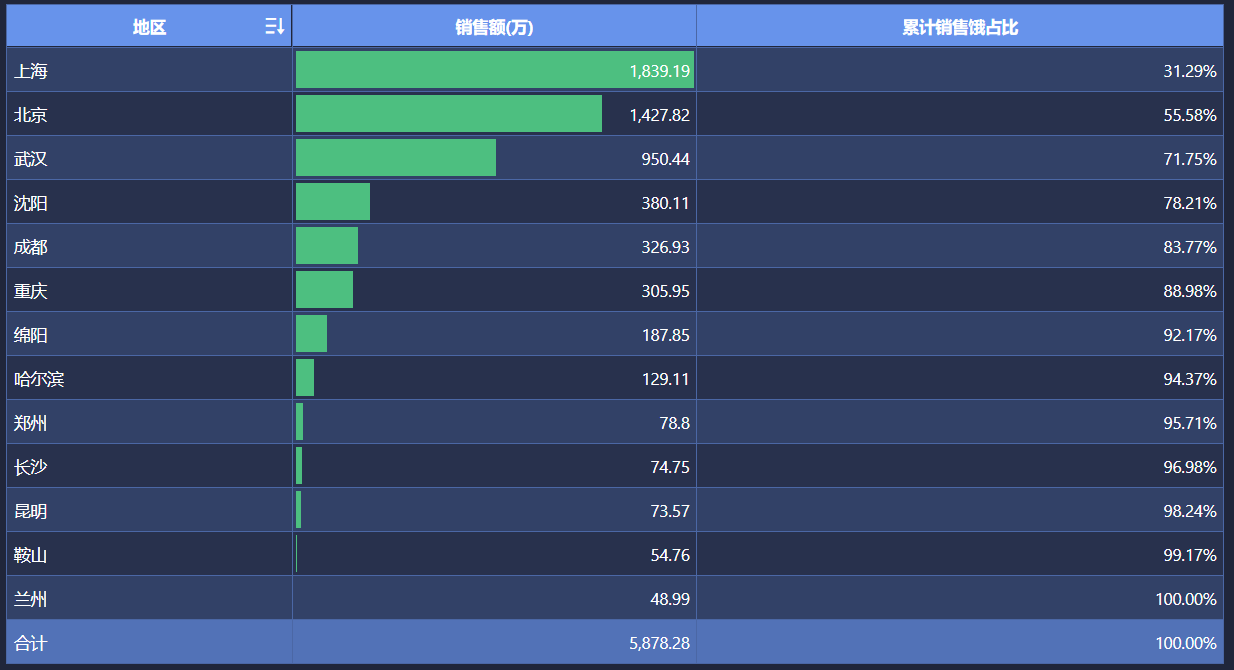Select the 昆明 region cell

[31, 511]
